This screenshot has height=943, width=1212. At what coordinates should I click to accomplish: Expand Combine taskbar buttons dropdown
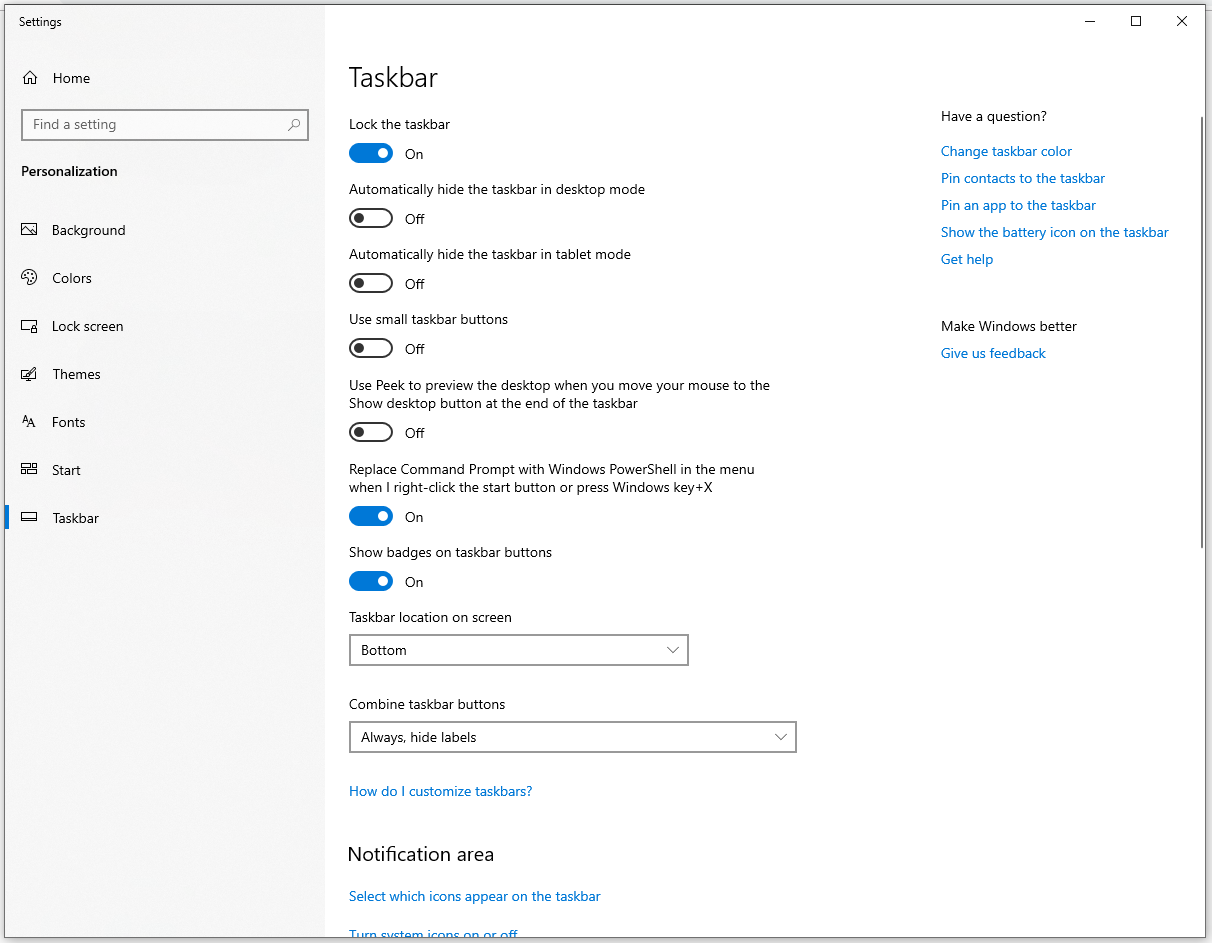click(x=572, y=737)
